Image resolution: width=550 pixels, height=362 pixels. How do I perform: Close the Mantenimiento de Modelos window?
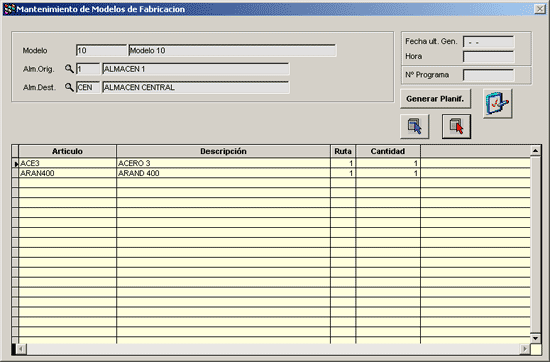click(539, 9)
